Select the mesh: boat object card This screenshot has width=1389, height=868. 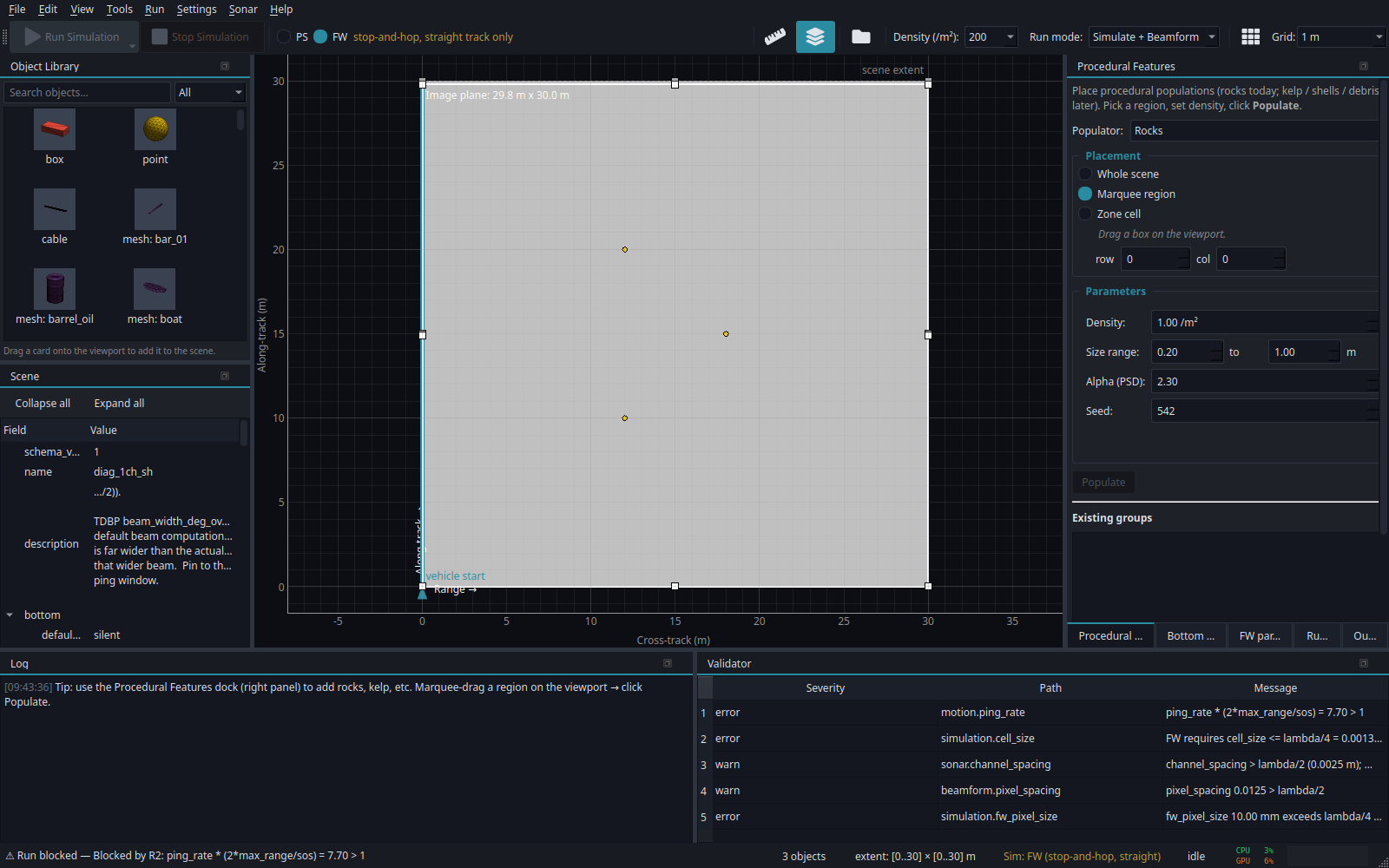pos(155,297)
